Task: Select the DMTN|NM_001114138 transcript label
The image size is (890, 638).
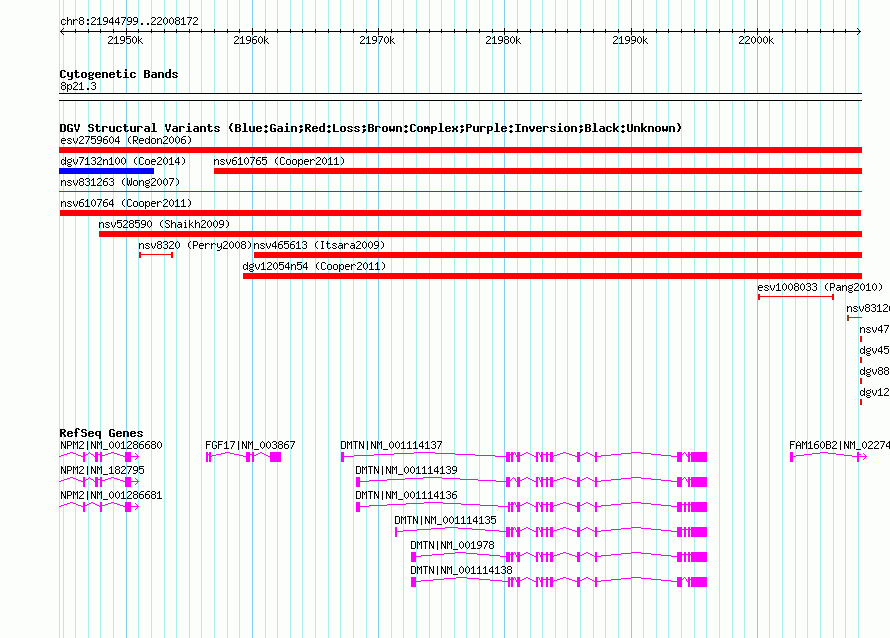Action: (x=461, y=570)
